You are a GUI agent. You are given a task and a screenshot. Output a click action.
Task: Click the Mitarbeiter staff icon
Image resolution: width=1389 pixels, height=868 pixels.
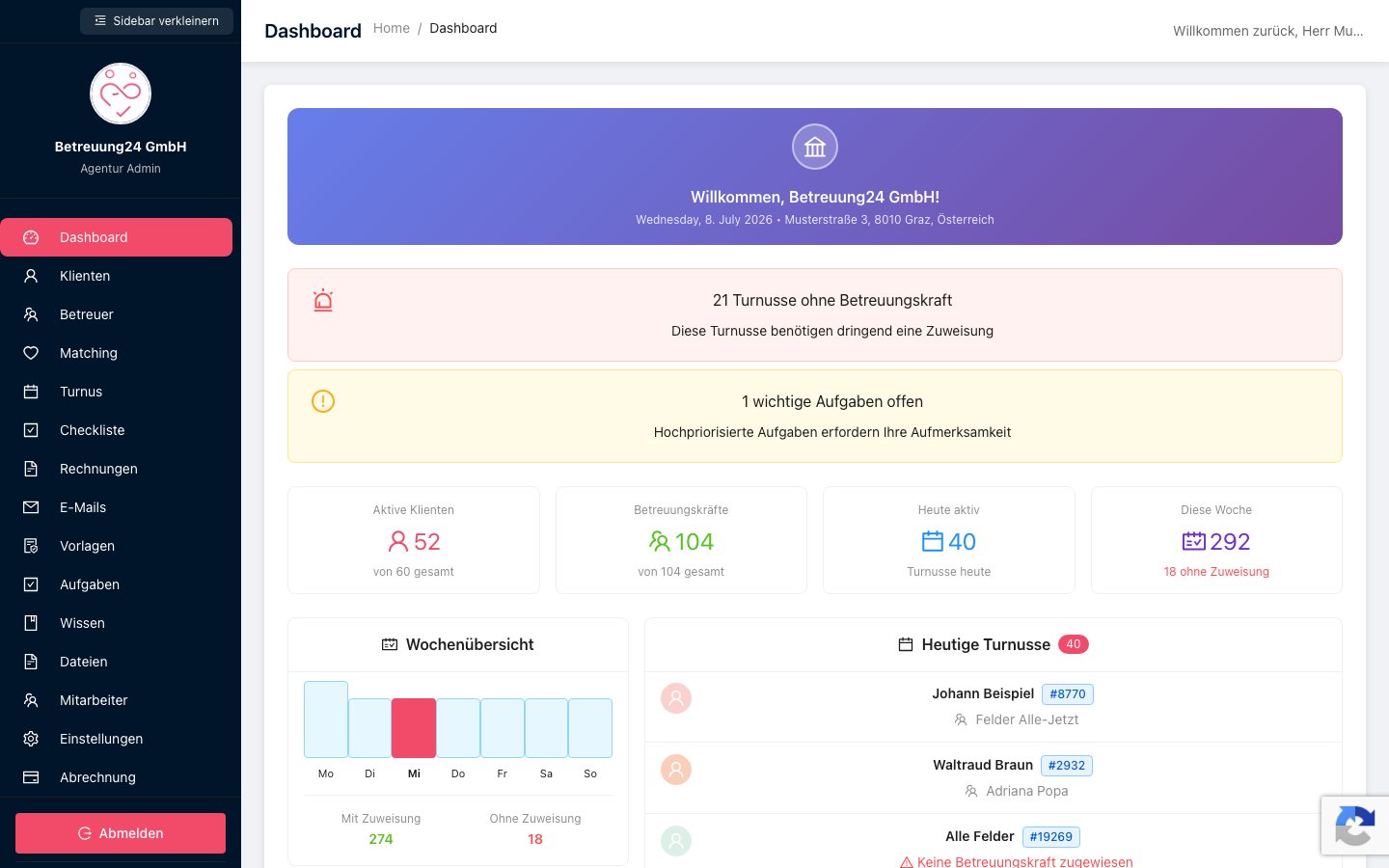pos(31,700)
